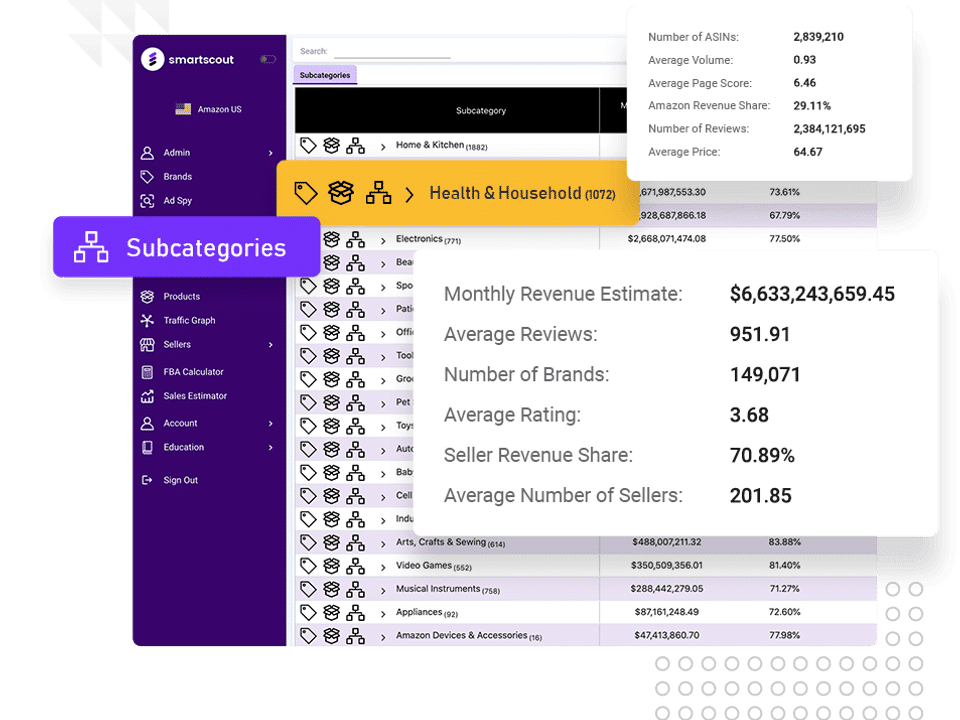Image resolution: width=960 pixels, height=720 pixels.
Task: Open the Education menu
Action: click(x=184, y=447)
